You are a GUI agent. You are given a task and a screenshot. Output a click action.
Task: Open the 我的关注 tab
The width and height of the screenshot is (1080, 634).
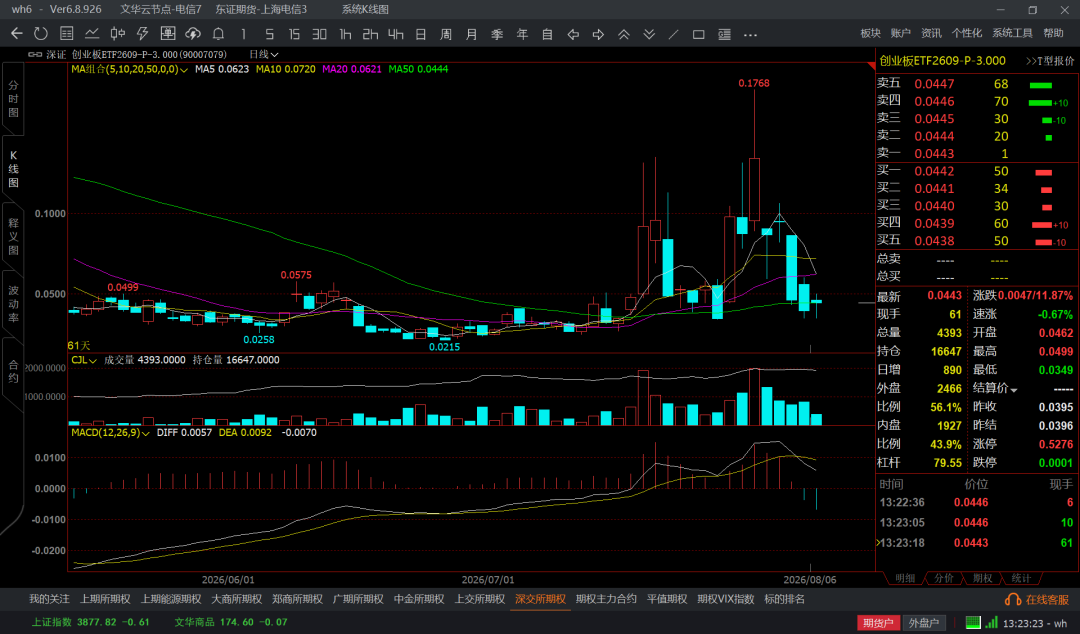tap(50, 599)
